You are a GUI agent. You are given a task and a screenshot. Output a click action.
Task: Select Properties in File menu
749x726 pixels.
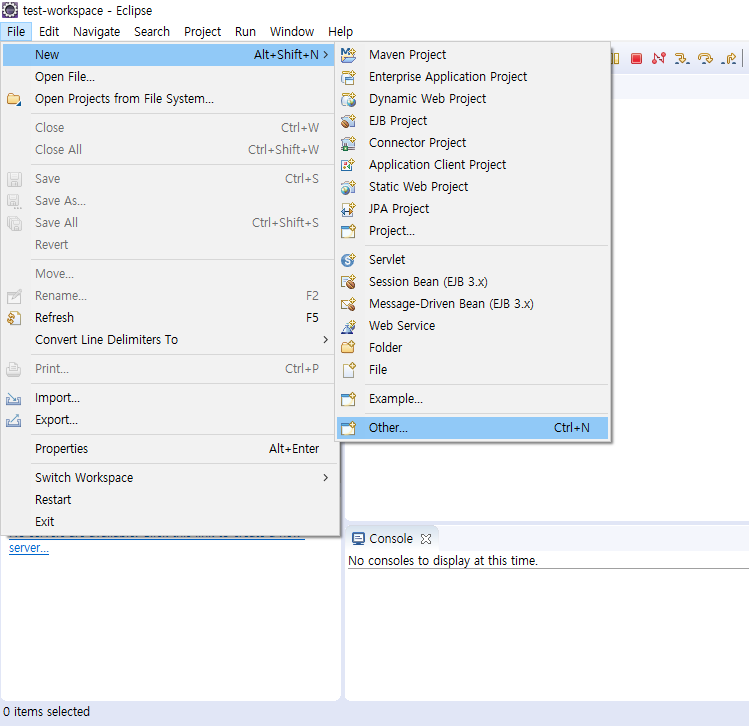coord(168,449)
